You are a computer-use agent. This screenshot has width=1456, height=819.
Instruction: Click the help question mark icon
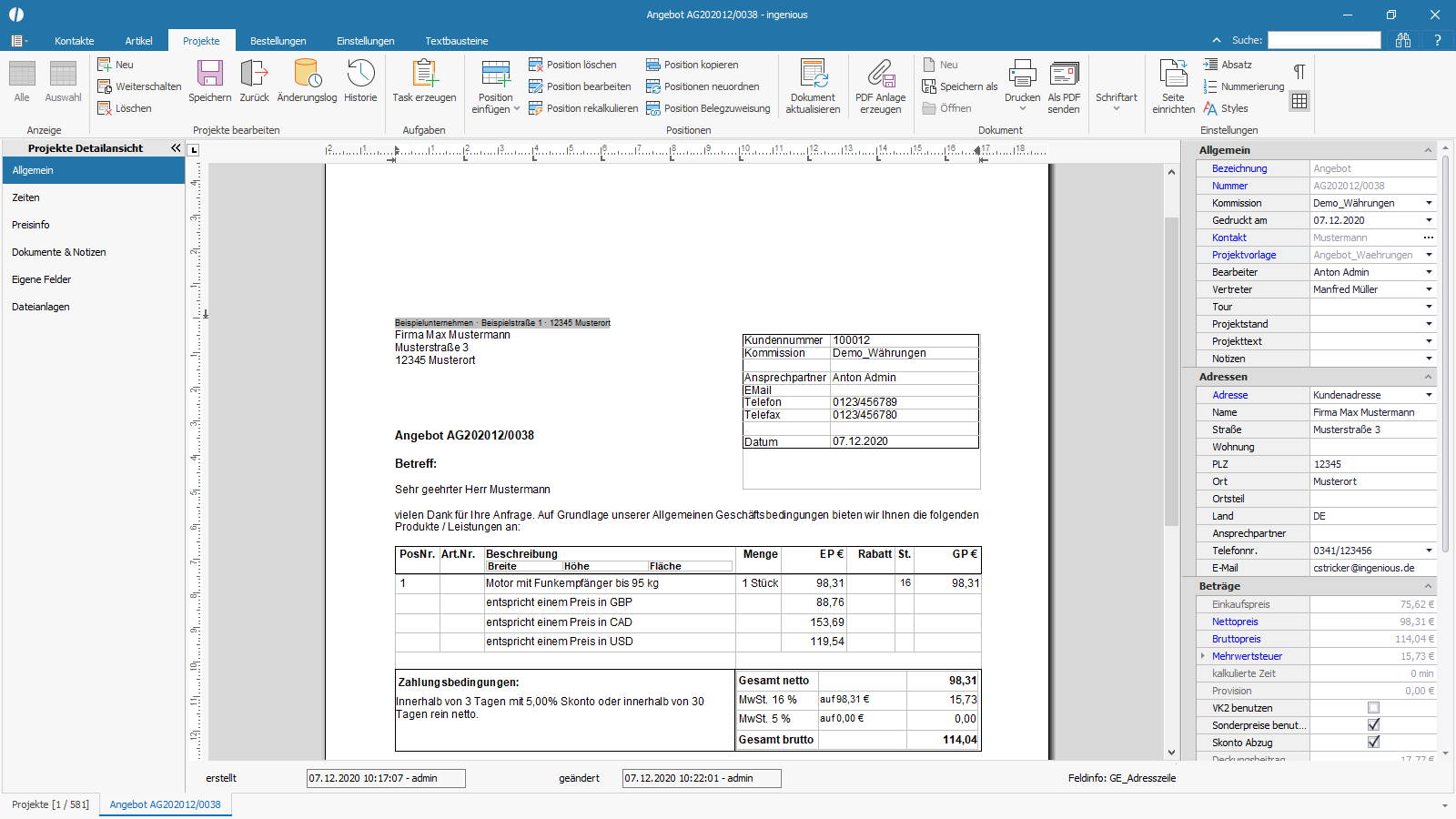(x=1438, y=40)
